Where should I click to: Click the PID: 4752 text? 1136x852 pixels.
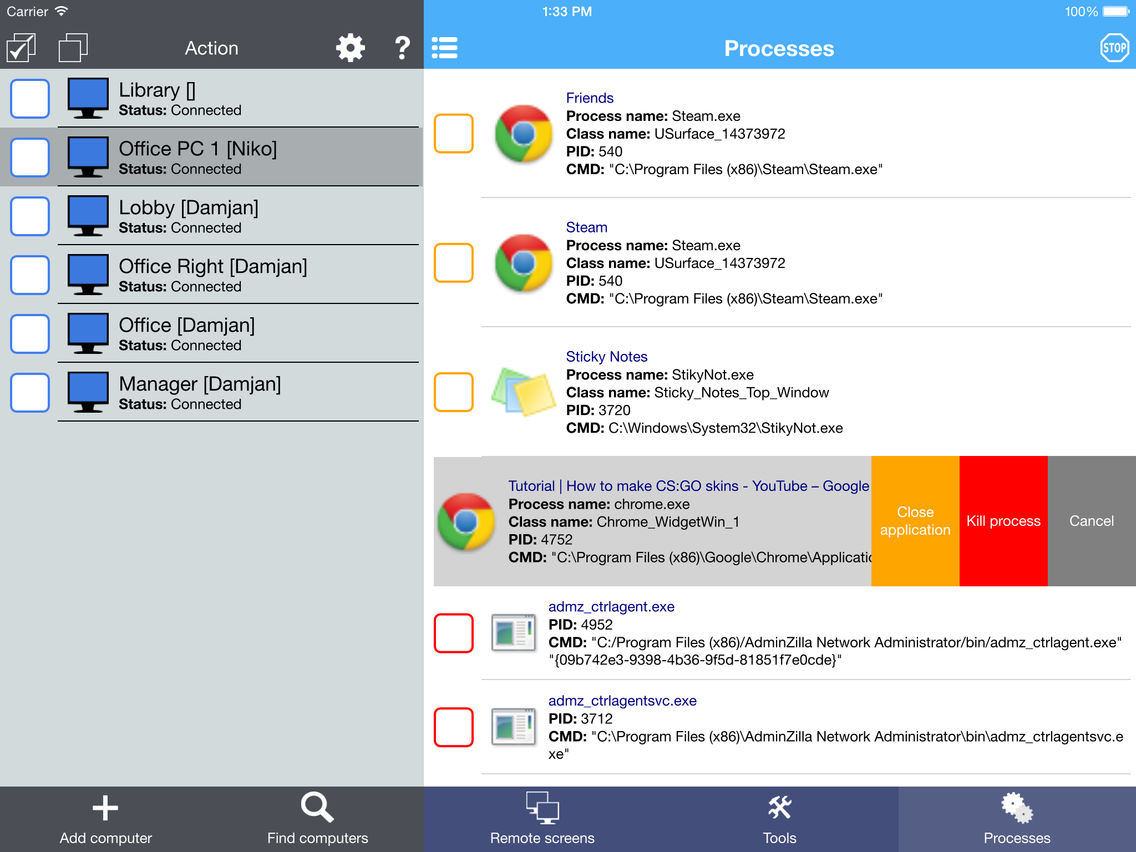pyautogui.click(x=540, y=540)
